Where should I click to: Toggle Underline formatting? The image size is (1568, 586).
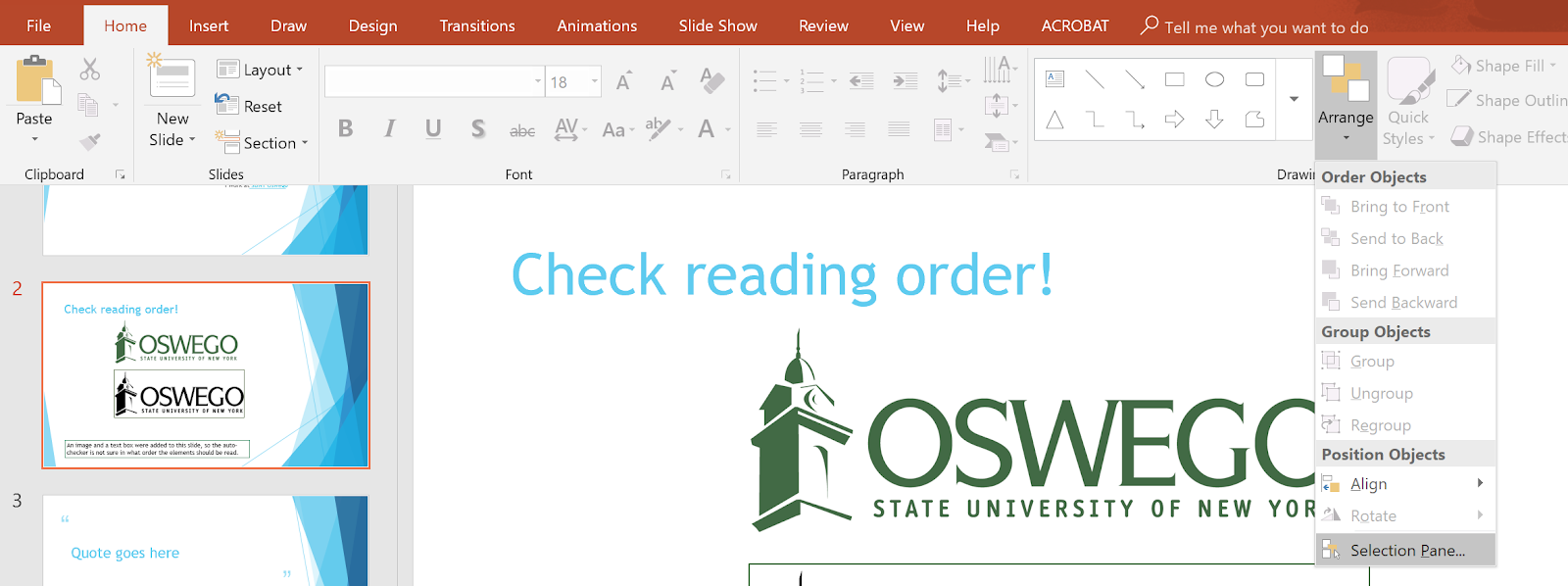tap(433, 128)
